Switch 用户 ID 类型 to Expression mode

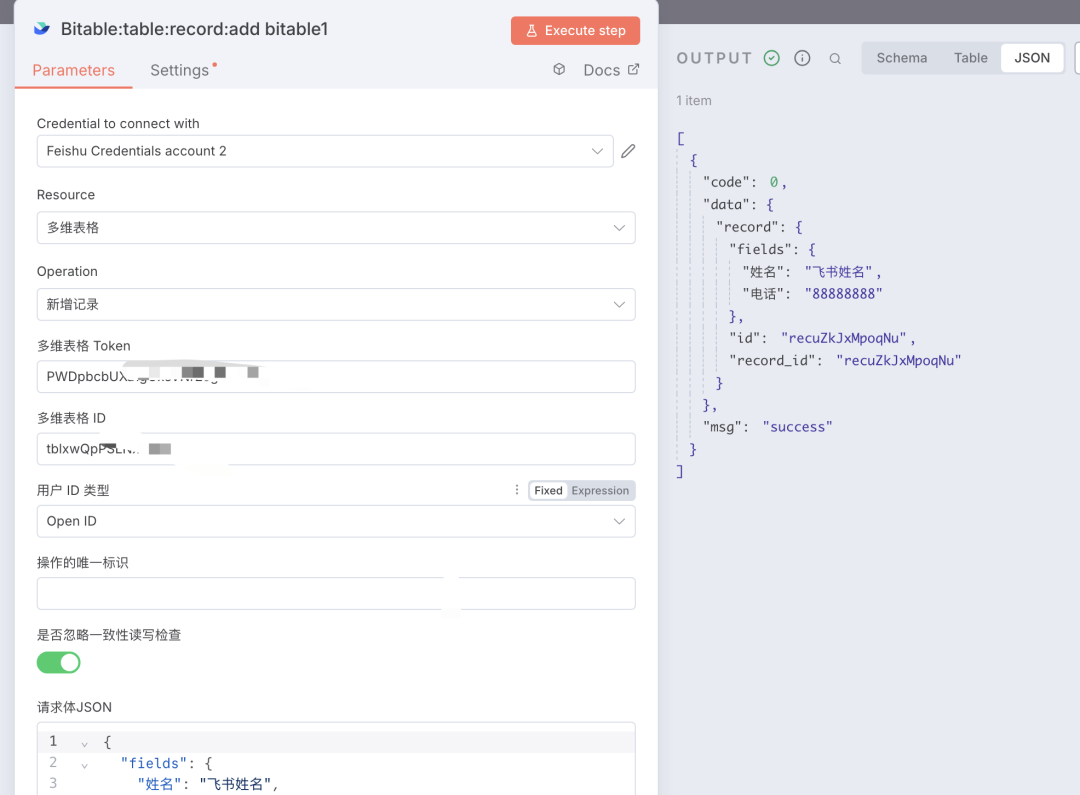point(600,490)
